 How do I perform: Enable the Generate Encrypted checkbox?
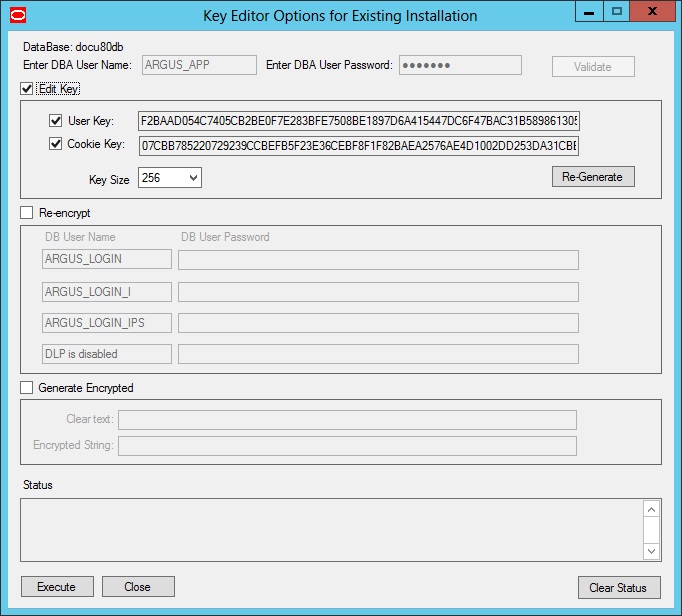tap(27, 388)
